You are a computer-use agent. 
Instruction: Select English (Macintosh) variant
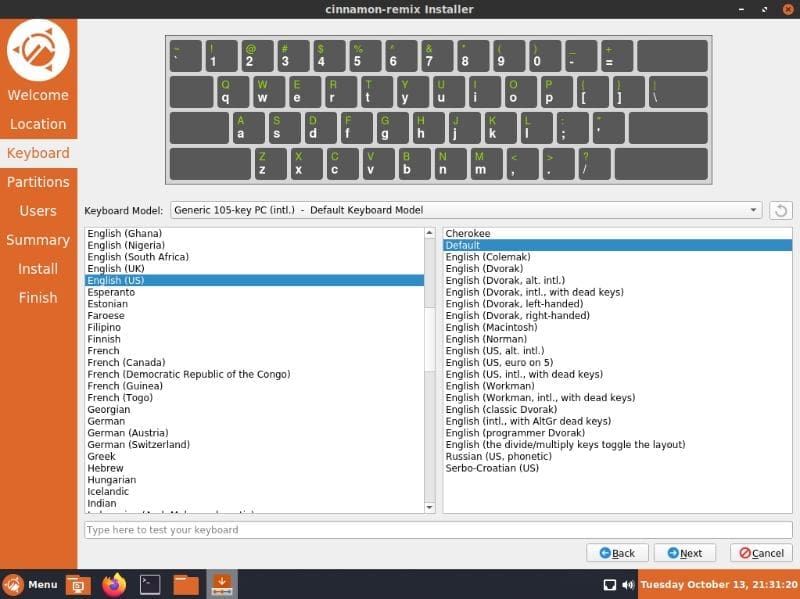(617, 328)
